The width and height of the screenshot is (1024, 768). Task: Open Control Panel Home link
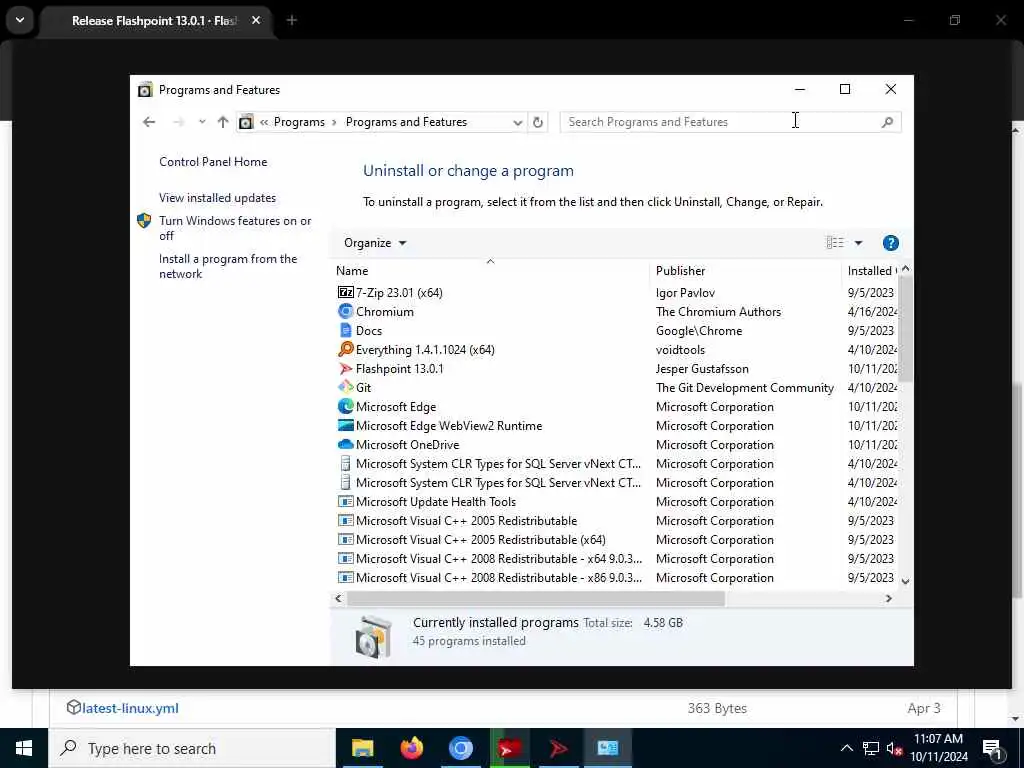pos(213,162)
